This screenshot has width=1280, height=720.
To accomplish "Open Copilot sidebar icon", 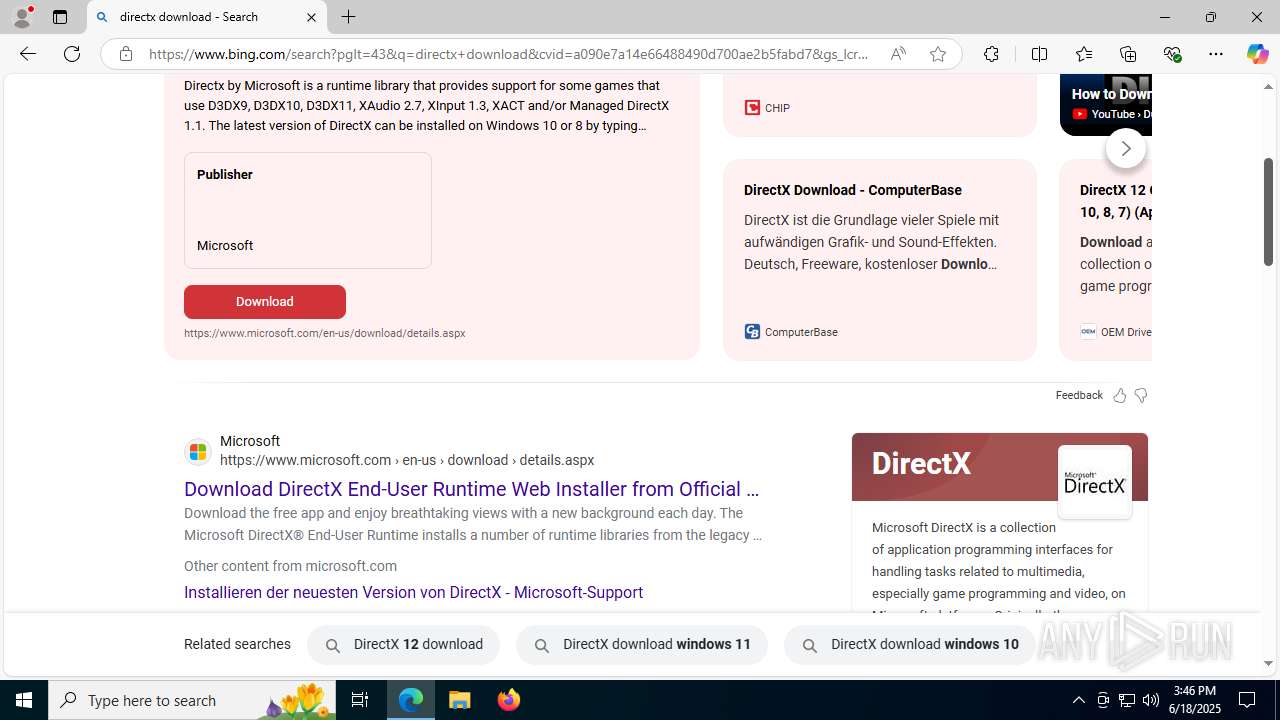I will pos(1257,54).
